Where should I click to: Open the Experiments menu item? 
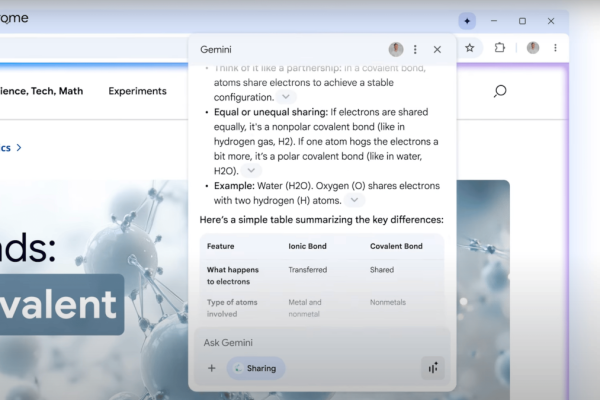(x=137, y=91)
